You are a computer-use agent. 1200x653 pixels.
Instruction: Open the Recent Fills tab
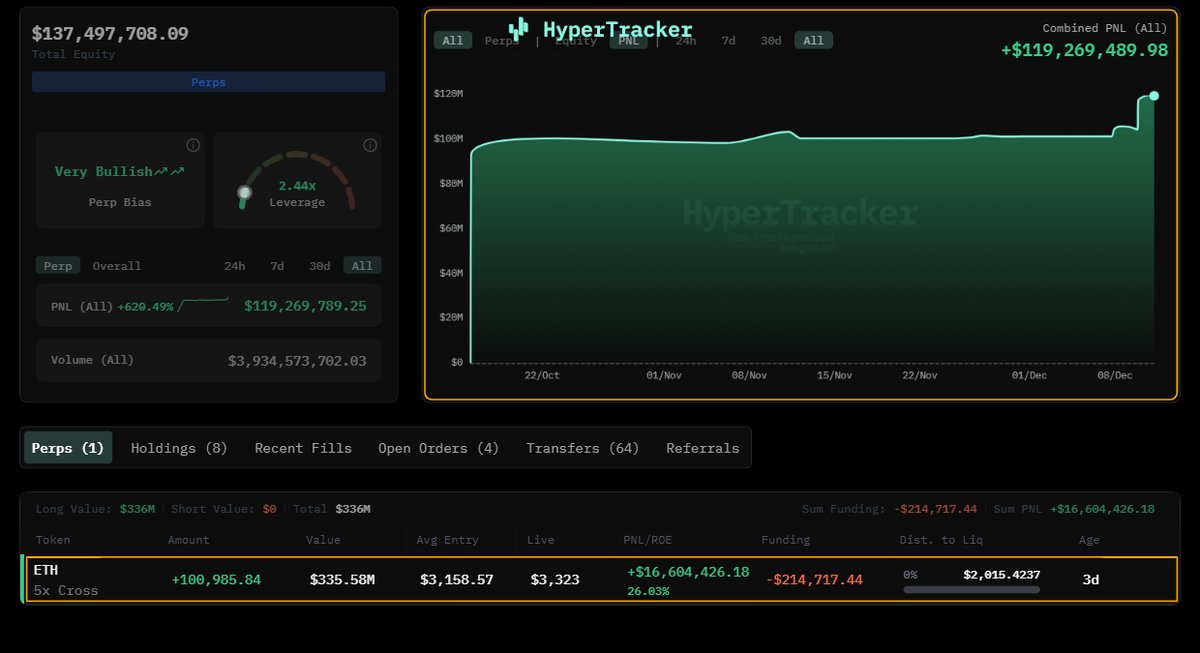pos(303,448)
